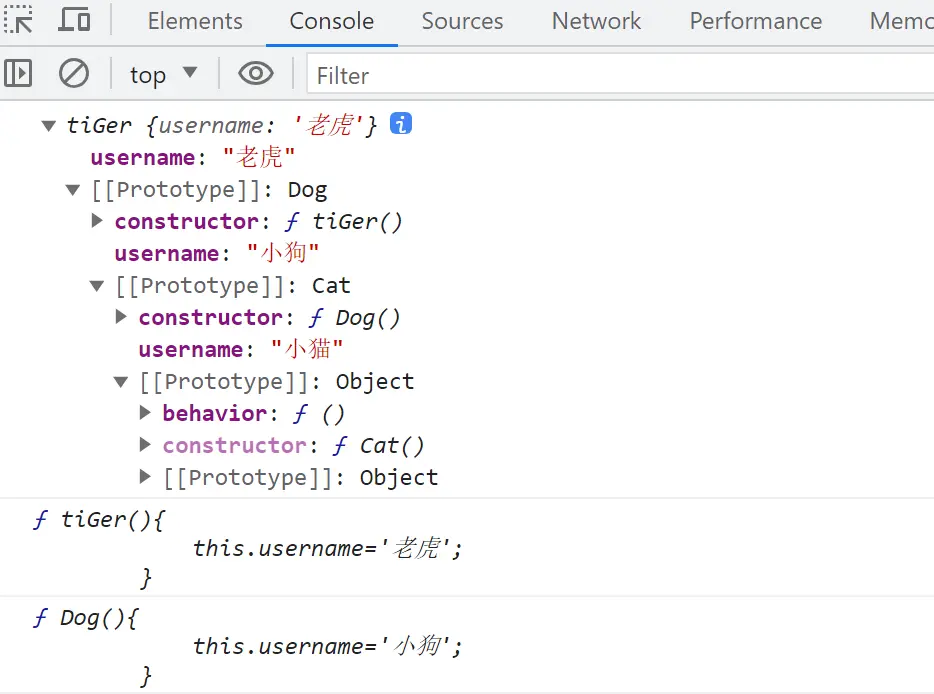Click the username: "小狗" property row
This screenshot has width=934, height=694.
tap(217, 254)
